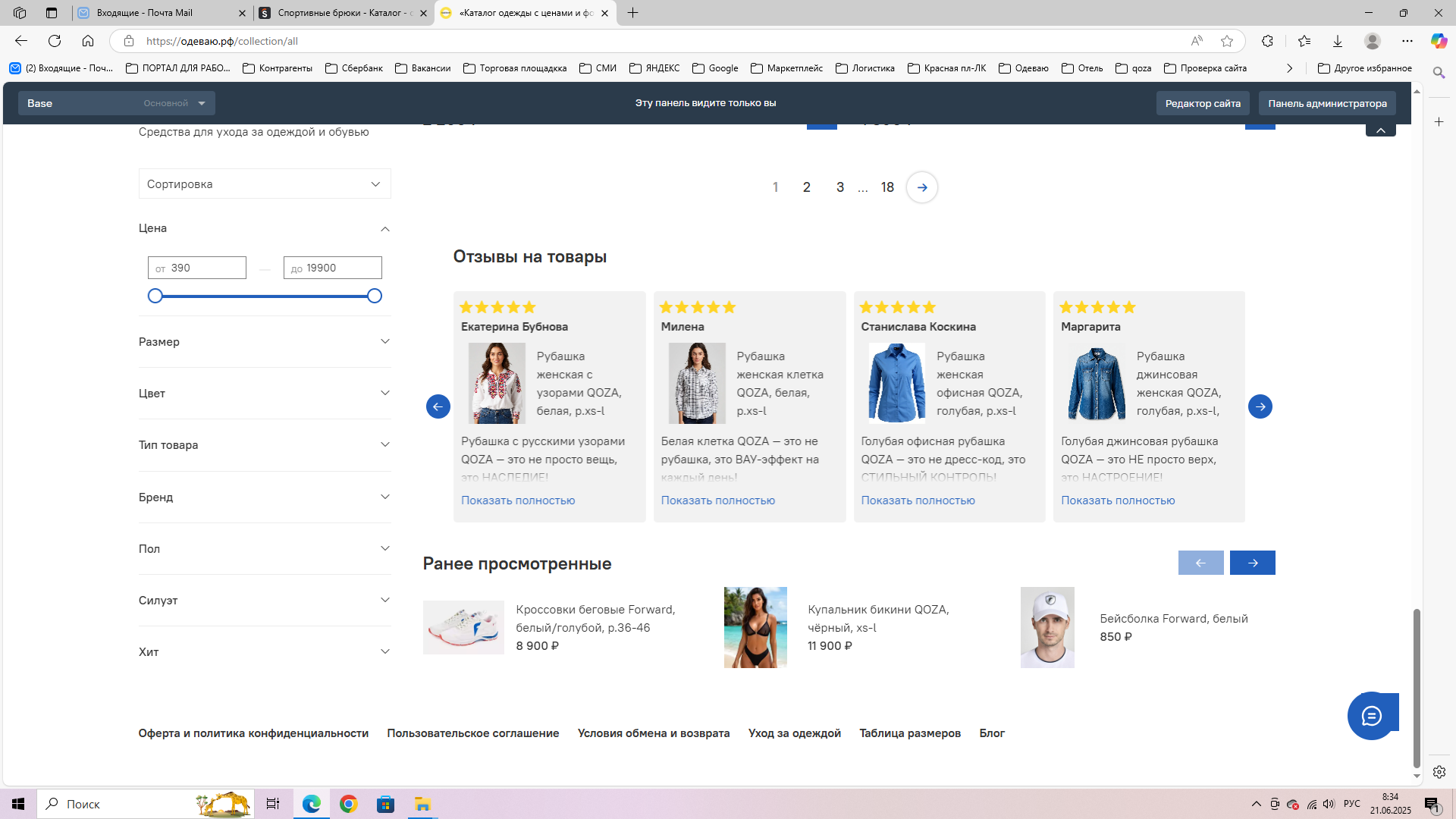Open the Windows Start menu
The width and height of the screenshot is (1456, 819).
pyautogui.click(x=18, y=804)
